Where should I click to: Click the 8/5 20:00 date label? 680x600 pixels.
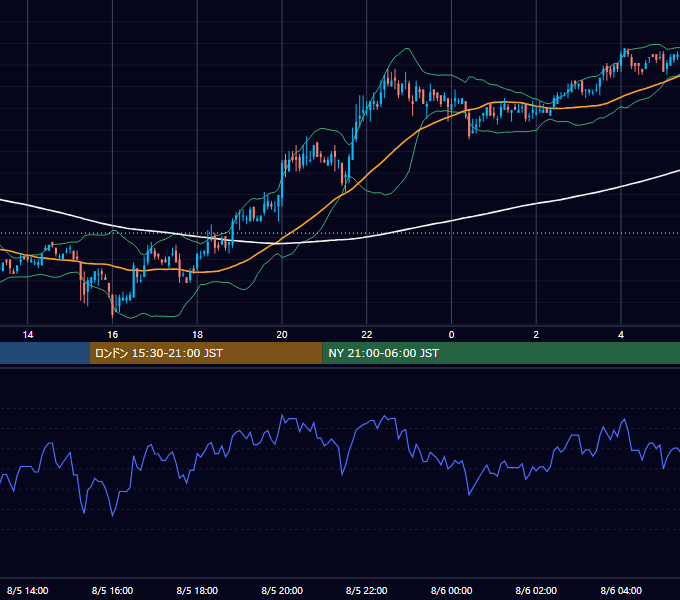pos(282,590)
